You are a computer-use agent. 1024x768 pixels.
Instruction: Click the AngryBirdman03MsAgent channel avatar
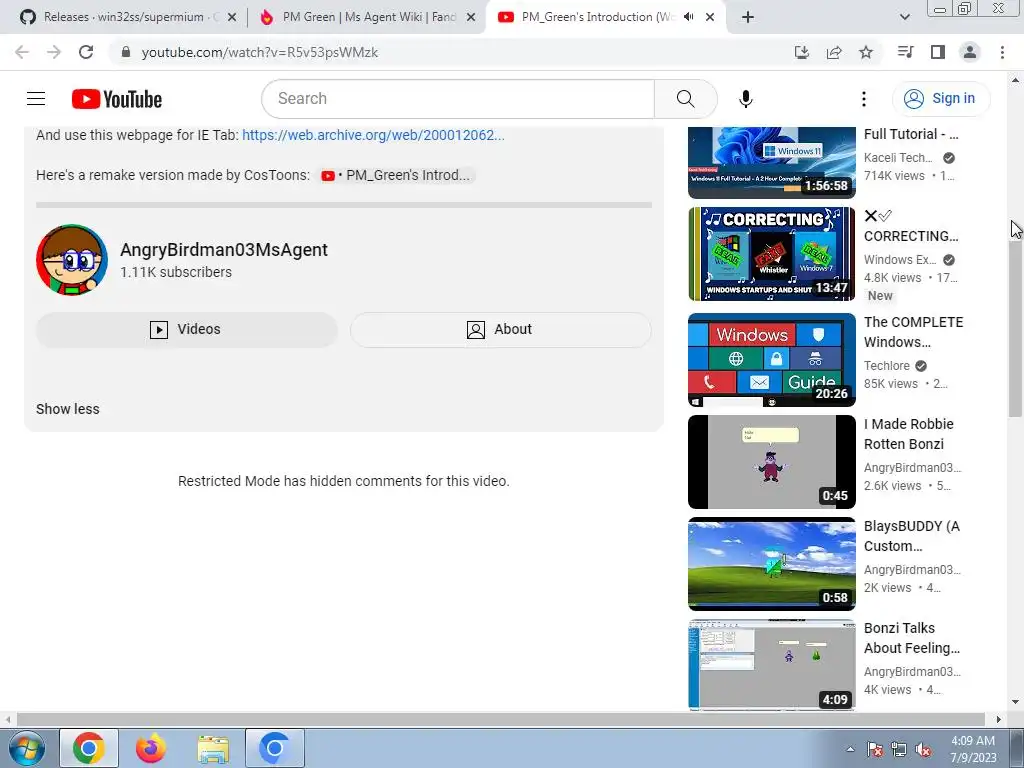coord(72,260)
